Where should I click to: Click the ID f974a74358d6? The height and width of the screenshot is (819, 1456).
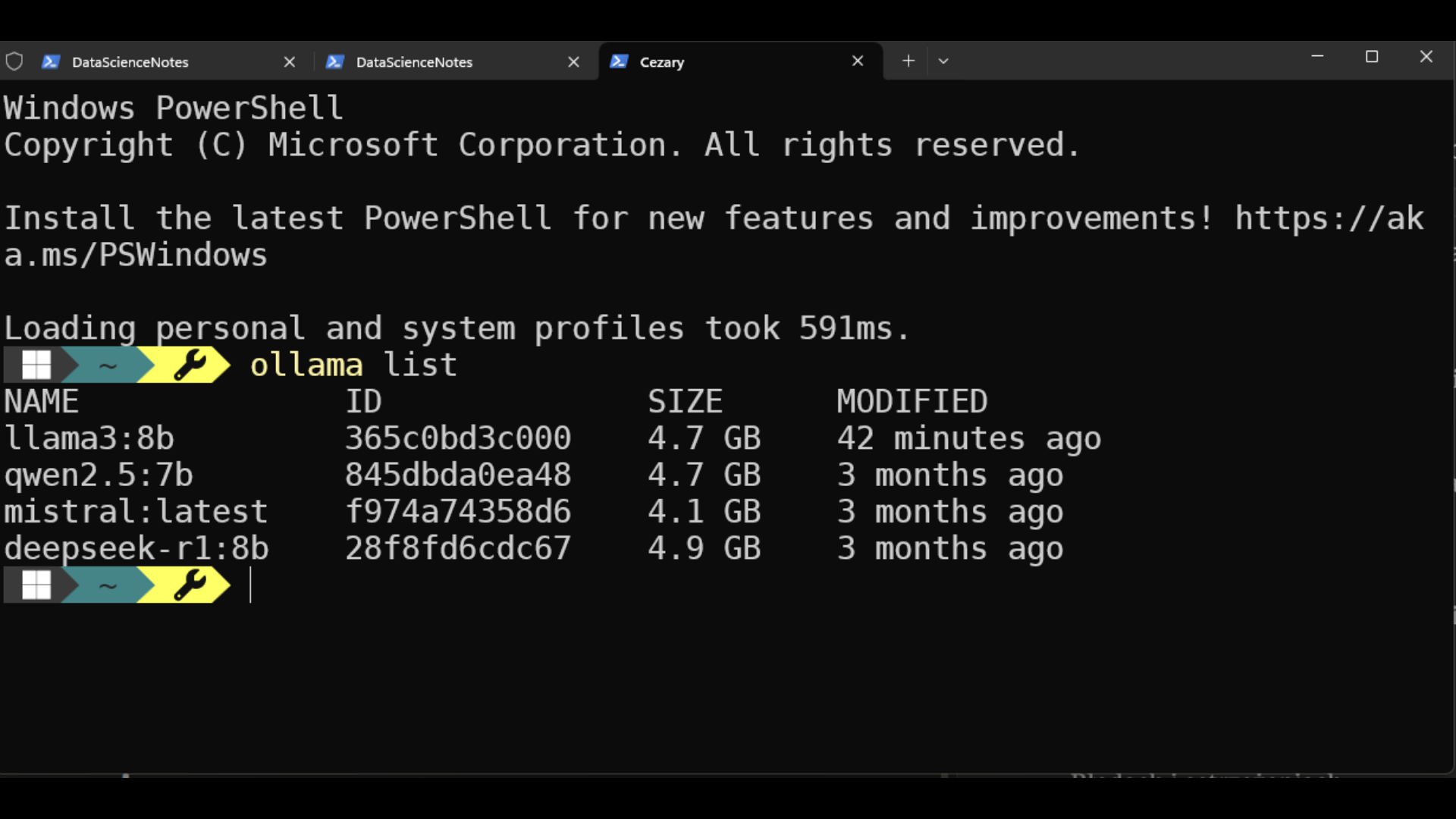458,512
